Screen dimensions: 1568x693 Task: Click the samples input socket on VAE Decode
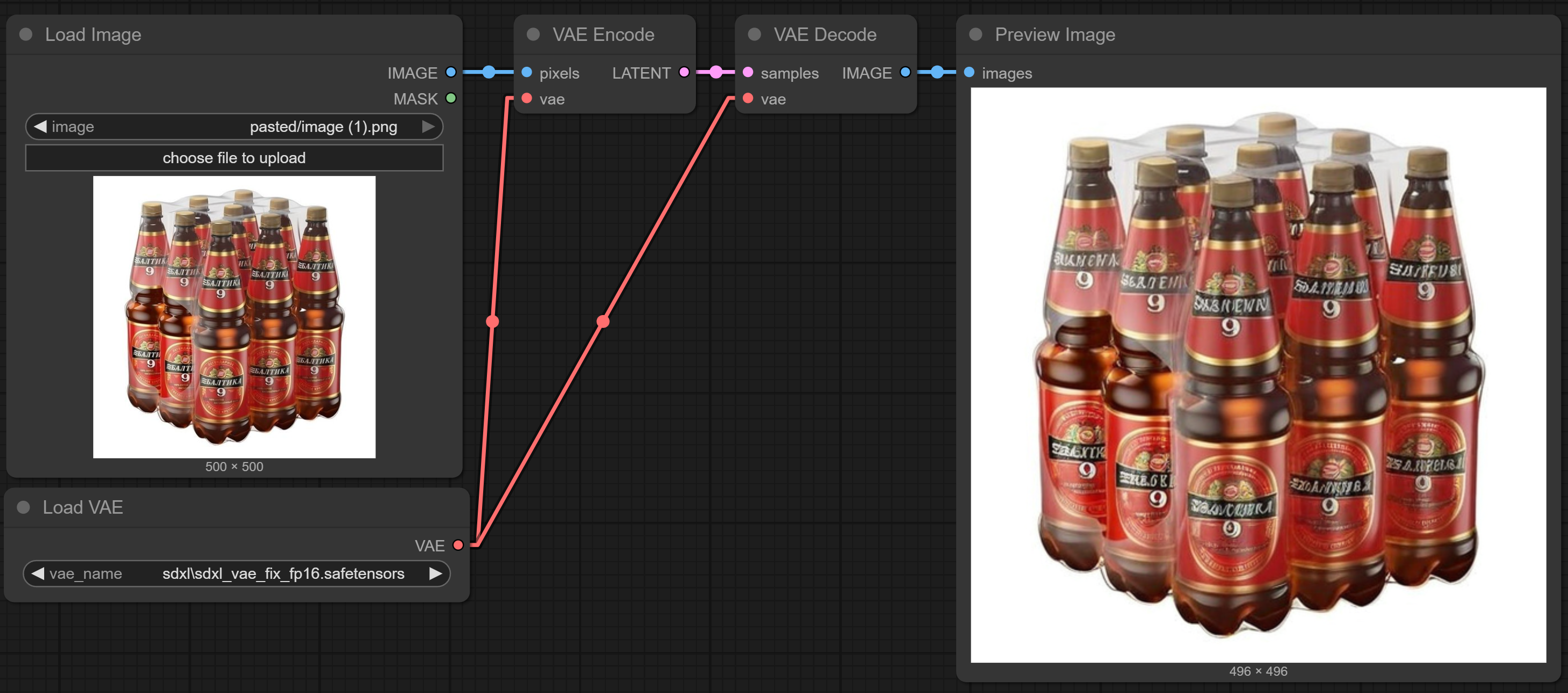[748, 72]
